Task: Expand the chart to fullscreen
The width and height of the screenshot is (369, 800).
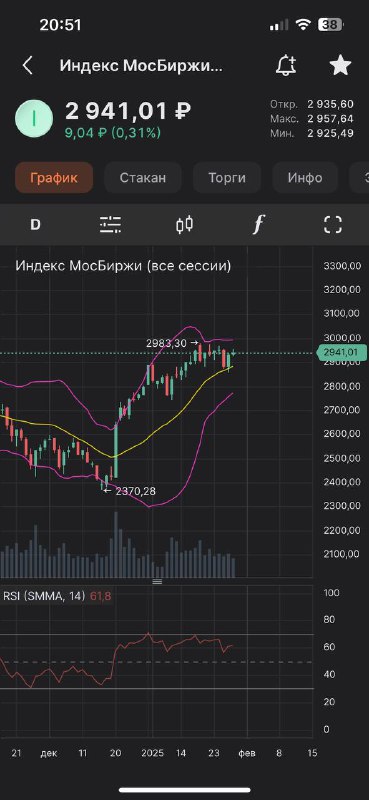Action: click(x=333, y=224)
